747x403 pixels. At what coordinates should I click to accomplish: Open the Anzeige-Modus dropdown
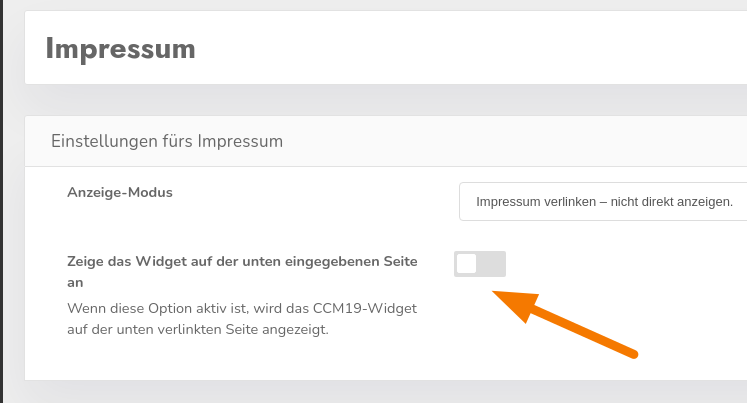[x=603, y=201]
